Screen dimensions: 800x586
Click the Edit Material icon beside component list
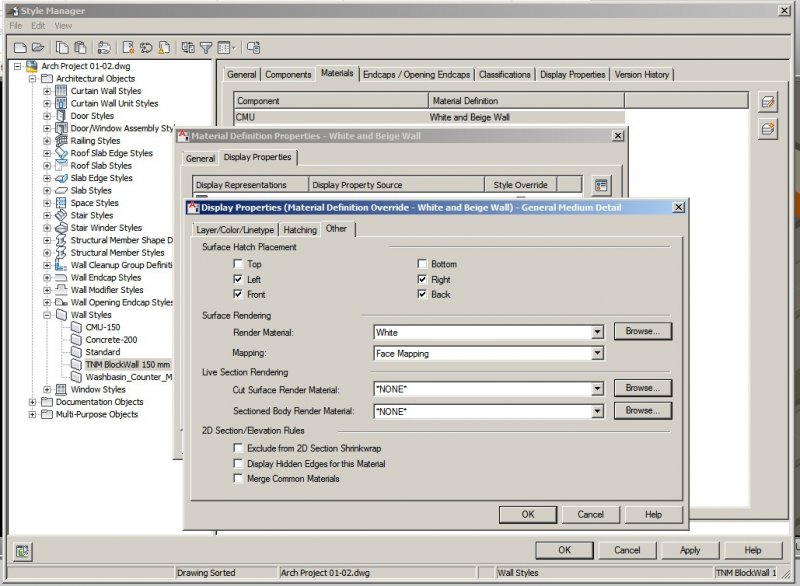(768, 102)
